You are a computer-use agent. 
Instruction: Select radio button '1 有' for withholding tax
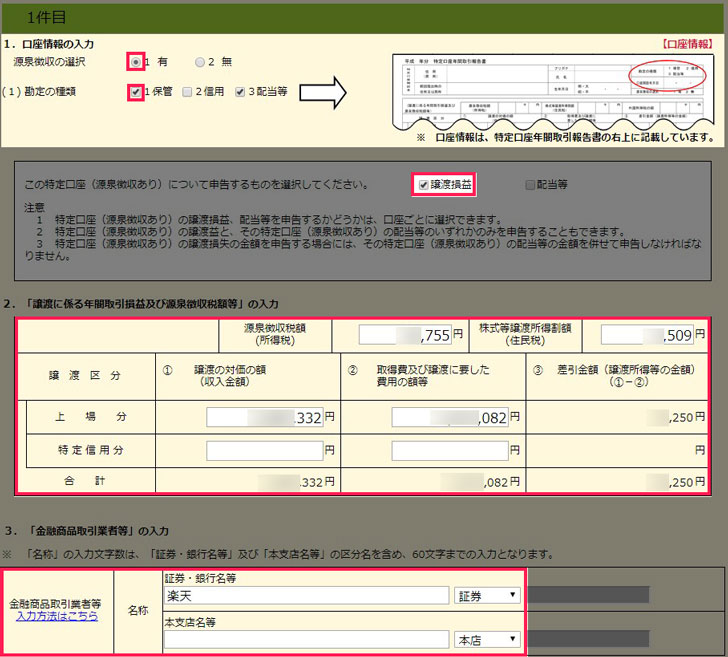pyautogui.click(x=136, y=61)
